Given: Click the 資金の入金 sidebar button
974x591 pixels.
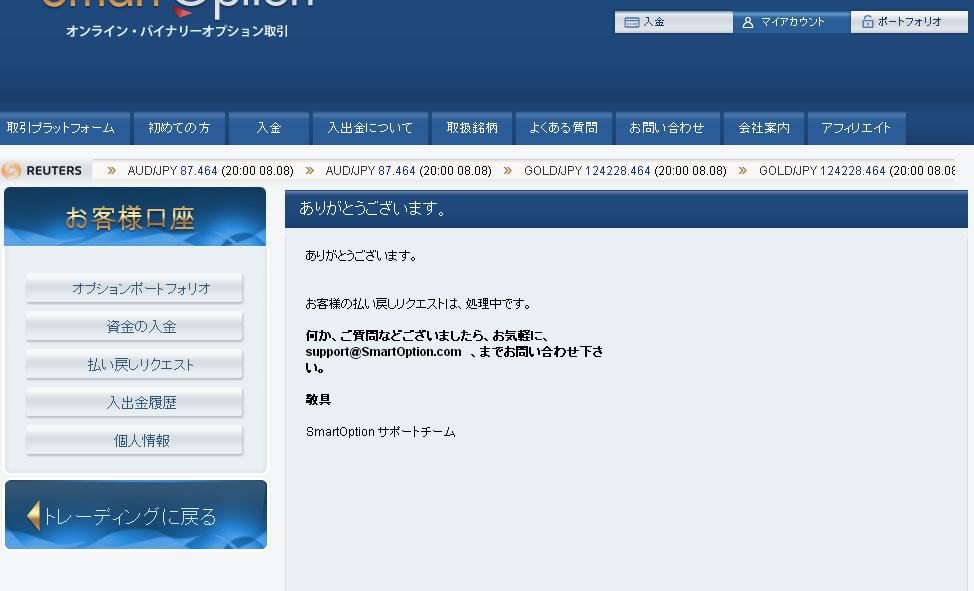Looking at the screenshot, I should pyautogui.click(x=134, y=326).
